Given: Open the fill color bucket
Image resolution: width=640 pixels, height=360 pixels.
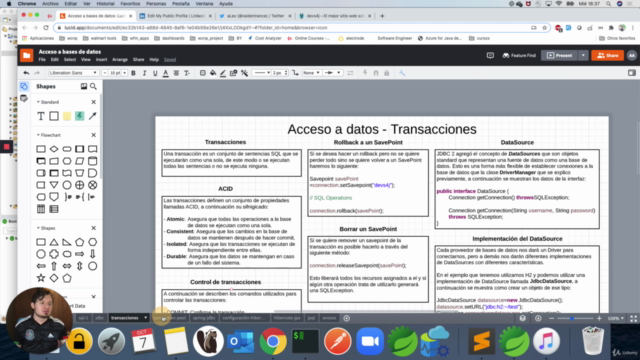Looking at the screenshot, I should [x=213, y=73].
